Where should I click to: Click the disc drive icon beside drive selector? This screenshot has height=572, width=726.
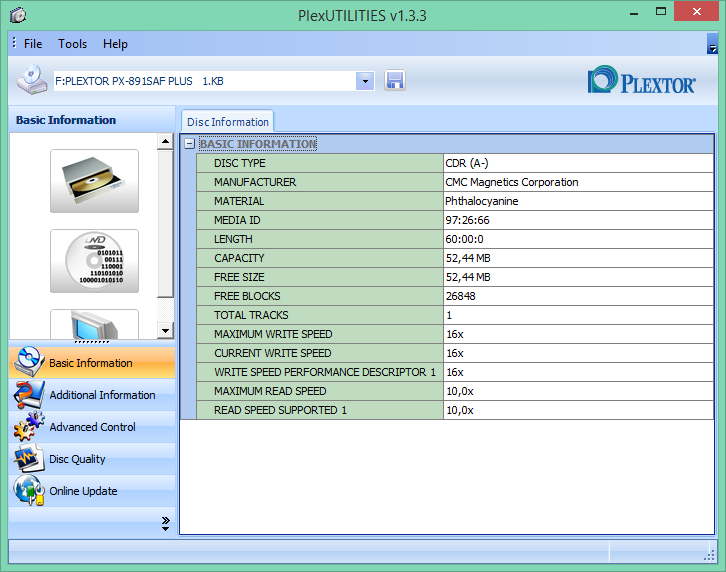tap(32, 80)
